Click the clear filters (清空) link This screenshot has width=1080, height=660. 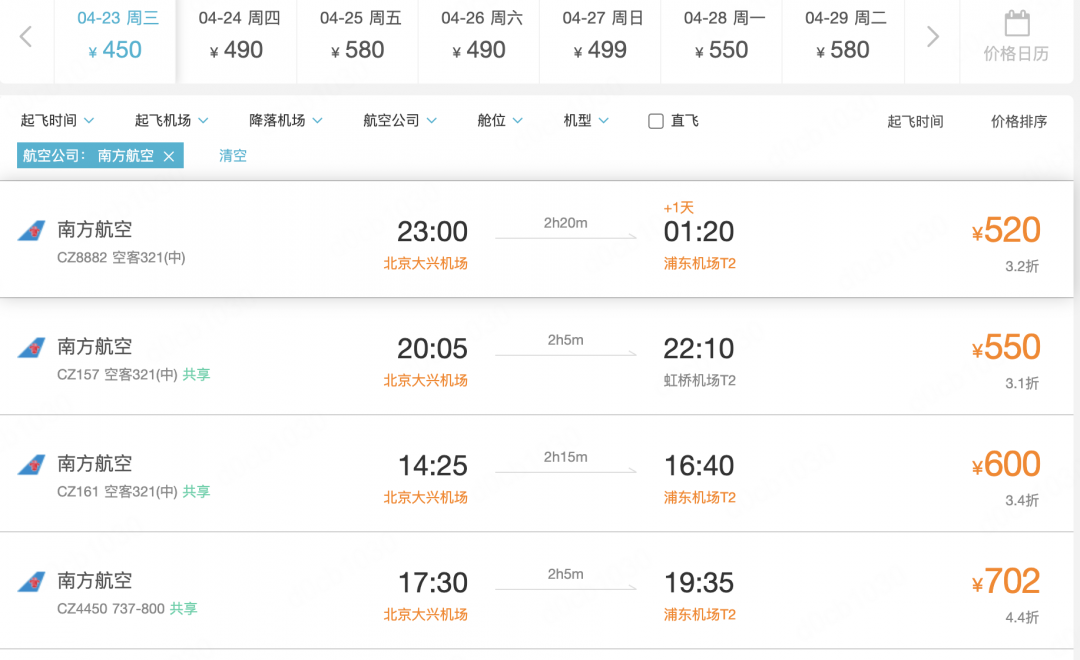(233, 156)
